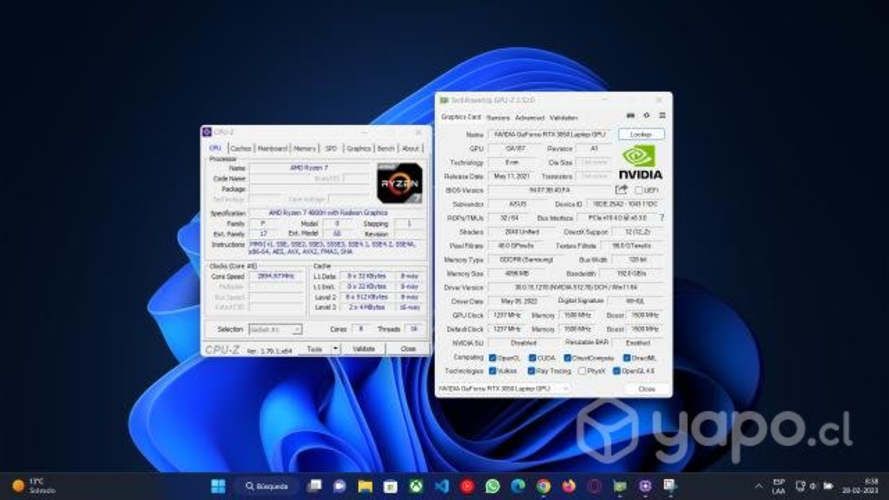Image resolution: width=889 pixels, height=500 pixels.
Task: Open File Explorer from the taskbar
Action: tap(365, 486)
